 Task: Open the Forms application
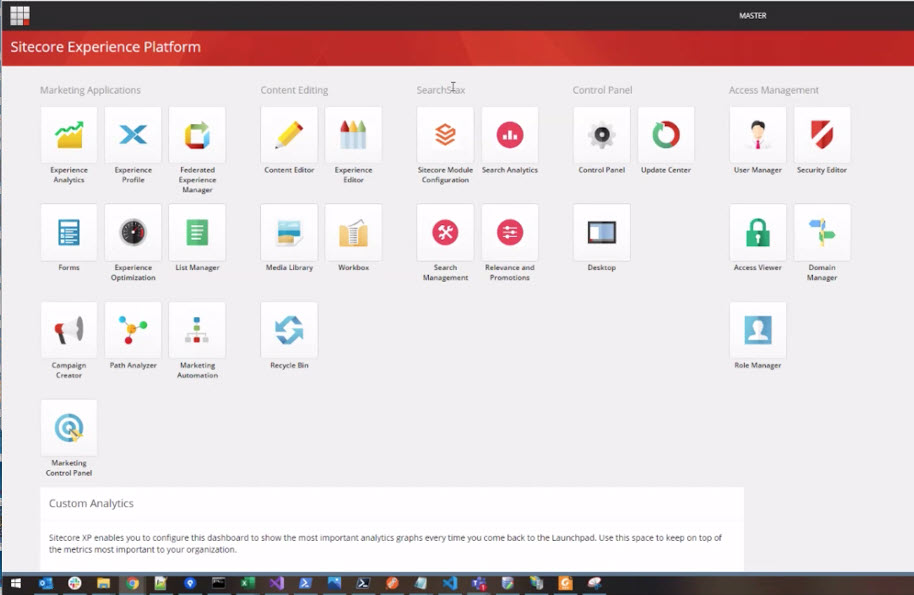[69, 233]
